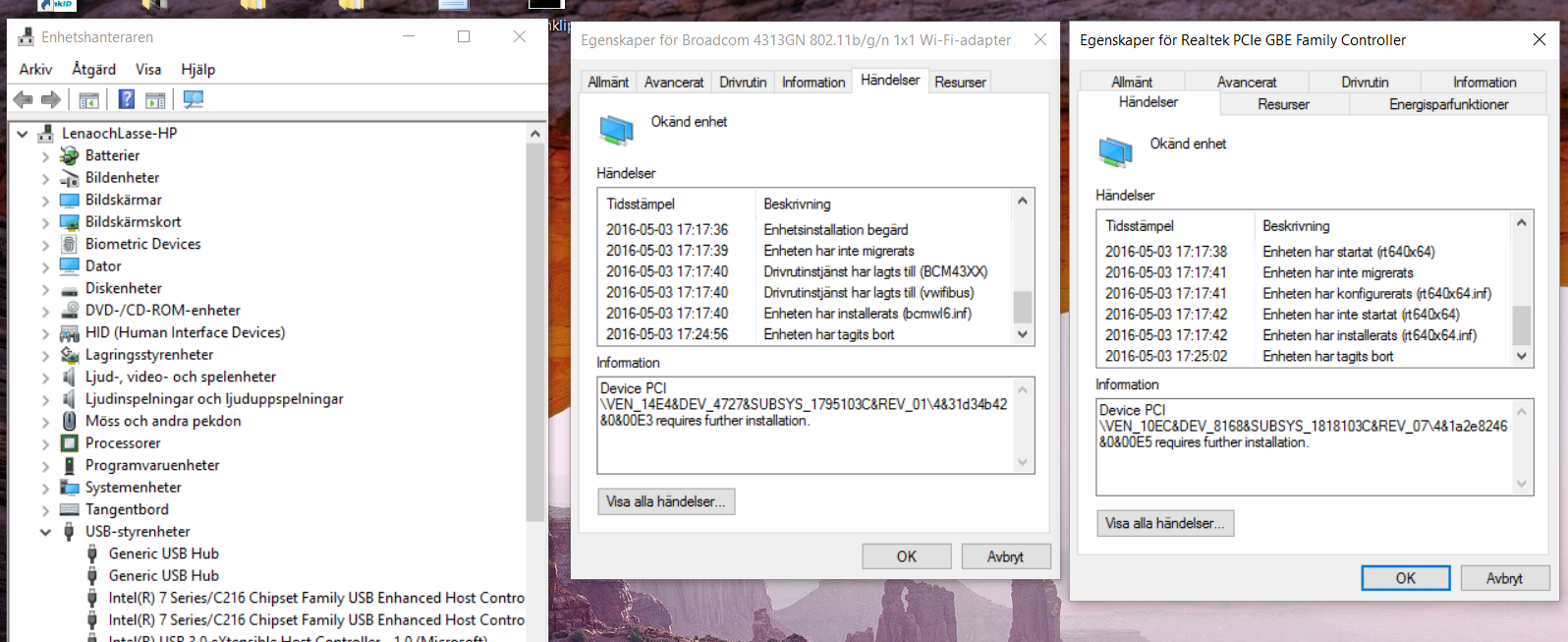The image size is (1568, 642).
Task: Expand the Systemenheter node
Action: tap(45, 488)
